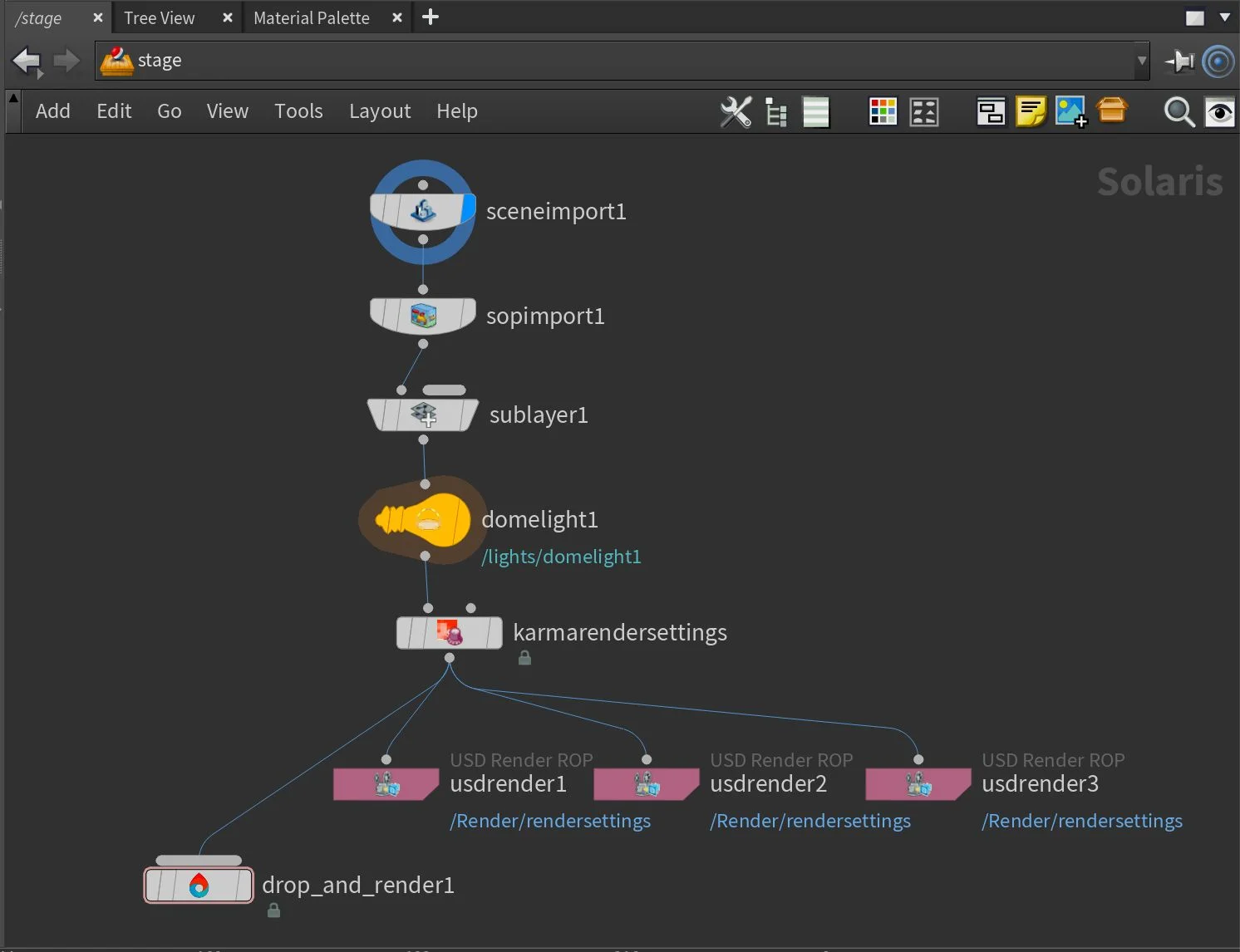The width and height of the screenshot is (1240, 952).
Task: Click the domelight1 node label
Action: click(539, 520)
